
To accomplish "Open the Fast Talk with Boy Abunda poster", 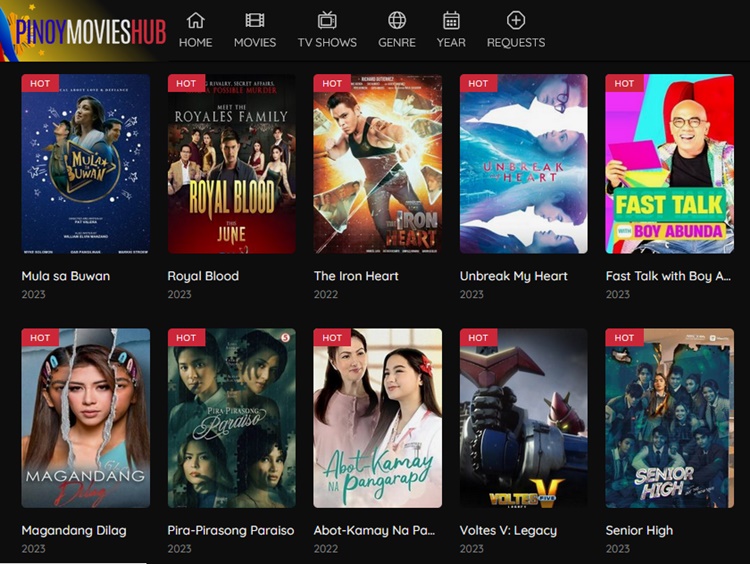I will [x=670, y=164].
